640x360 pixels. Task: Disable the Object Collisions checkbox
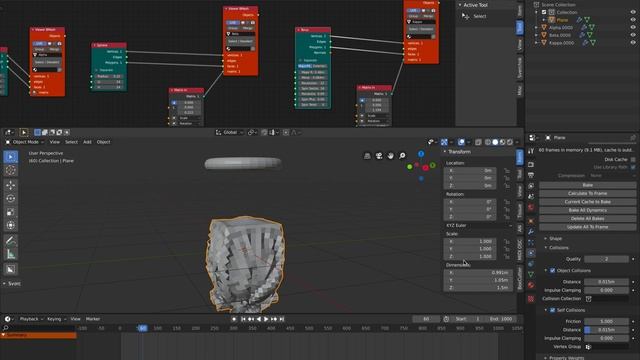552,271
